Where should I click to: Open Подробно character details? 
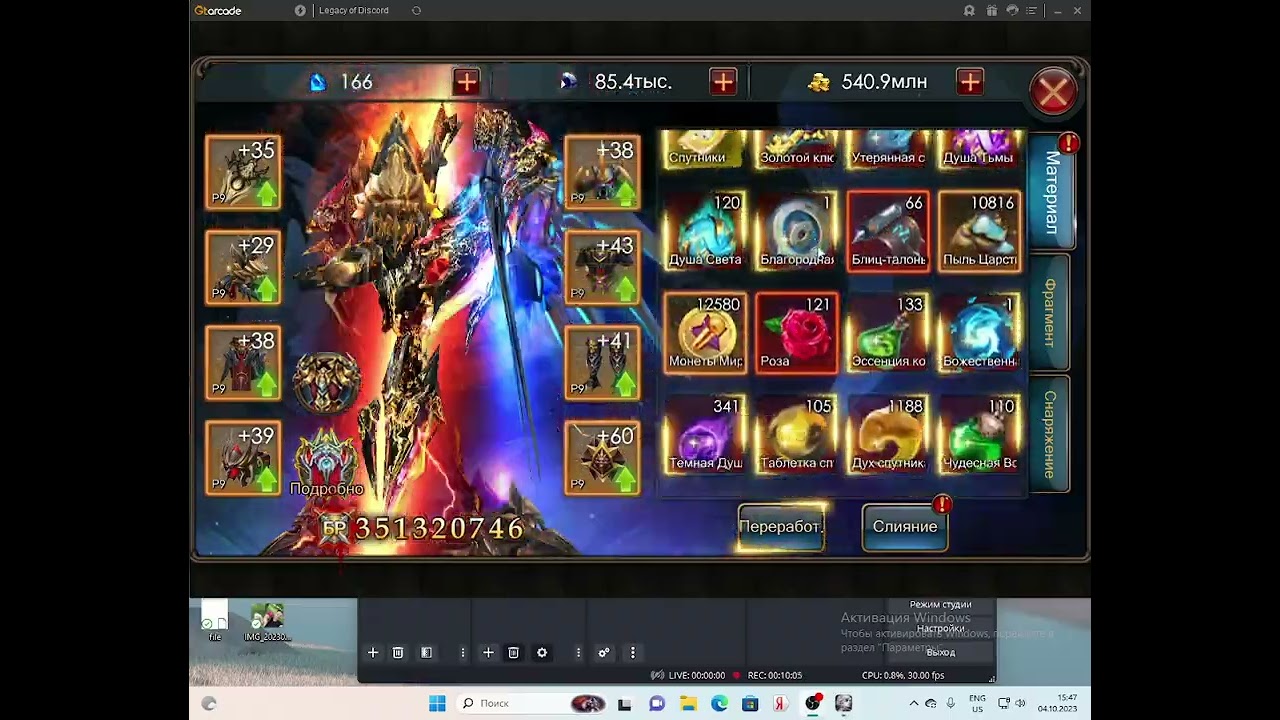point(326,464)
